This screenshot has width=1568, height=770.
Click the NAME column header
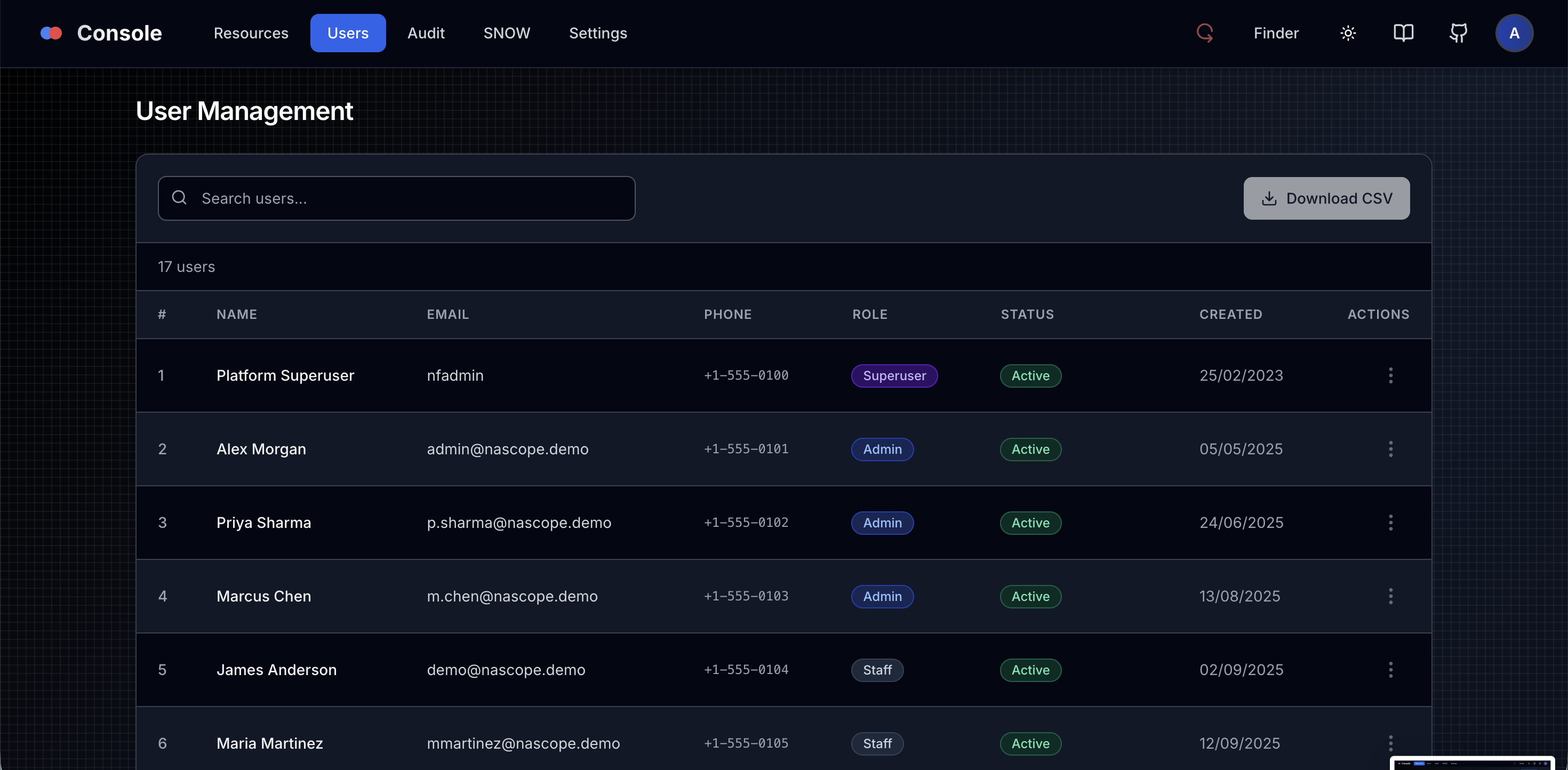coord(237,315)
